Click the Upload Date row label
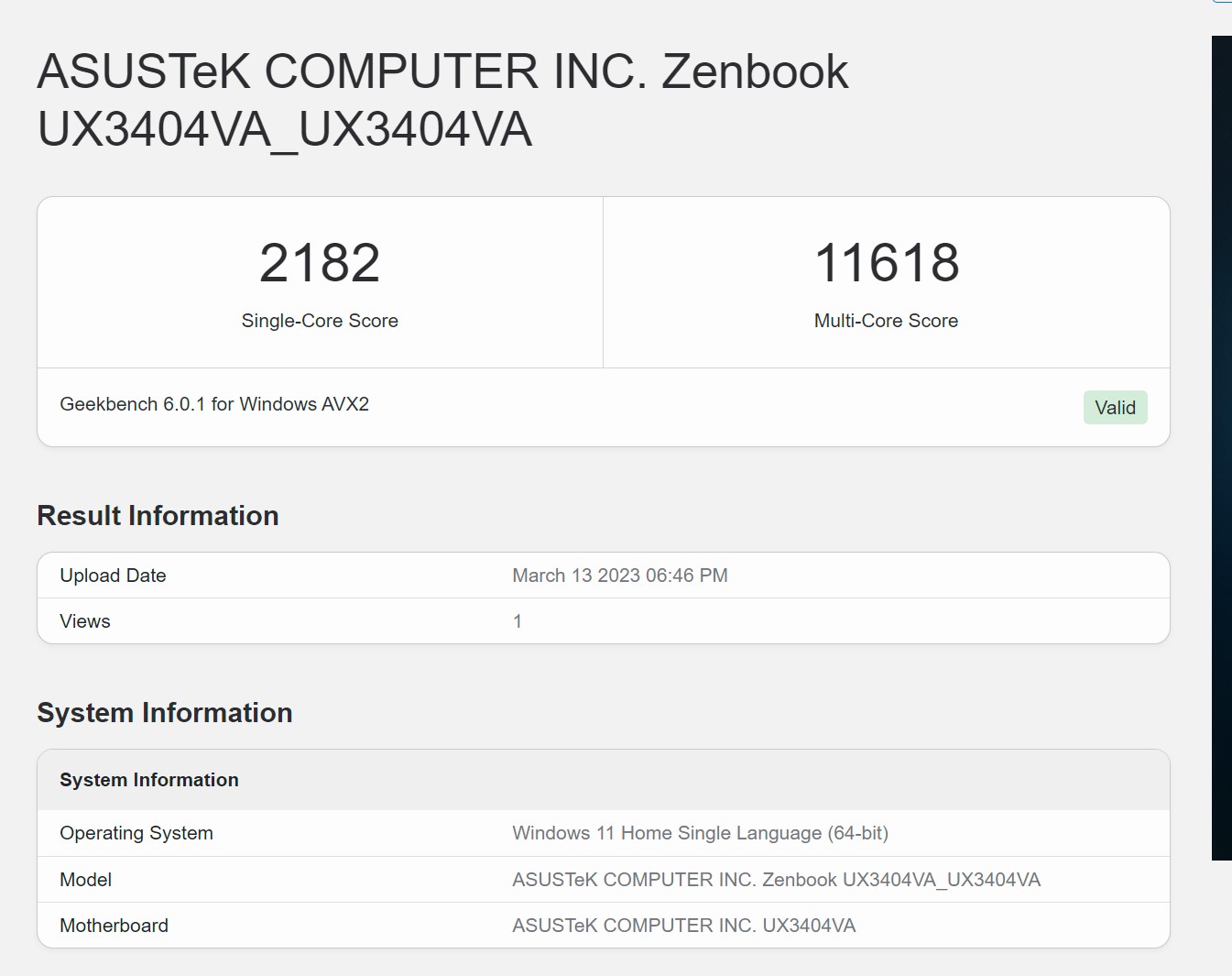Viewport: 1232px width, 976px height. coord(113,576)
